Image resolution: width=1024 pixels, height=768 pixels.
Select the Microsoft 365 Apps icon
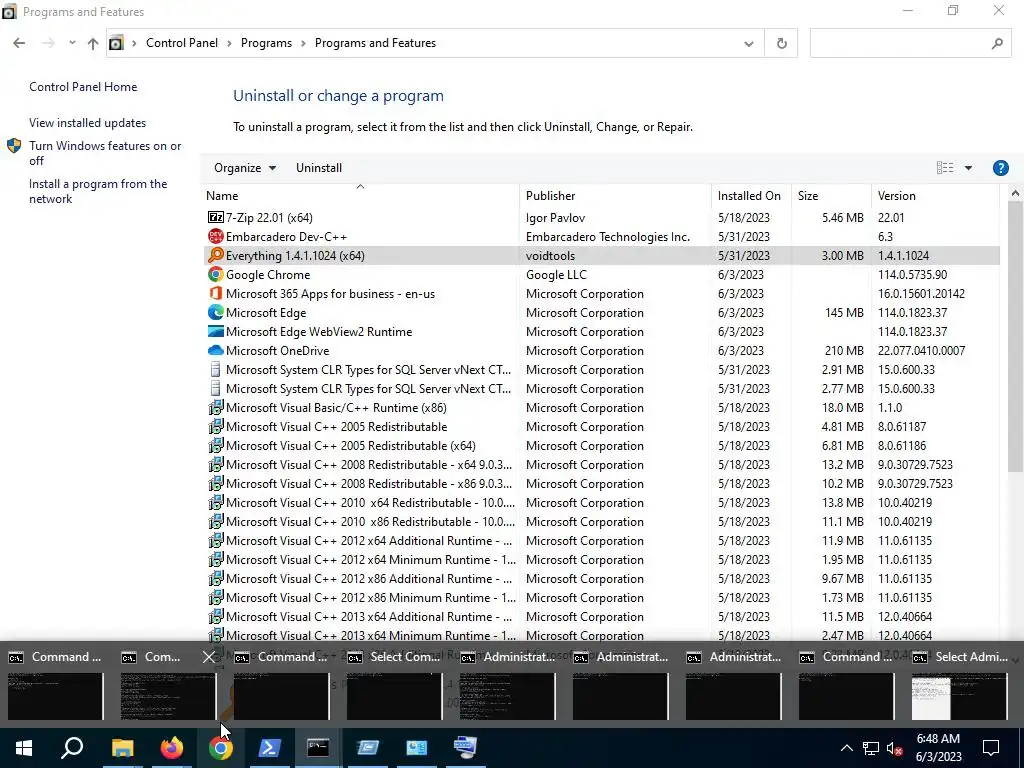[x=216, y=293]
